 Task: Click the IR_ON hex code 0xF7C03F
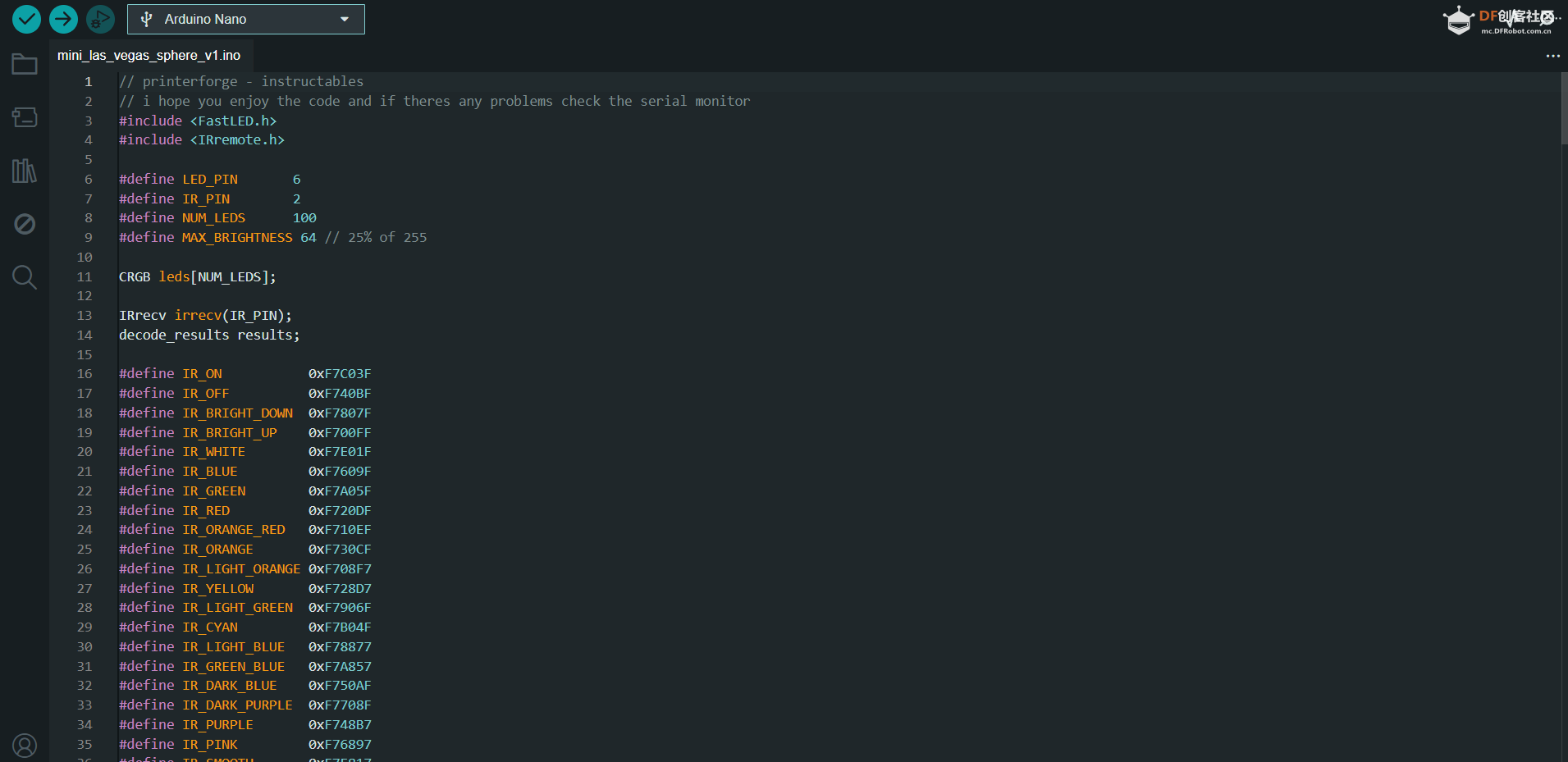(340, 374)
